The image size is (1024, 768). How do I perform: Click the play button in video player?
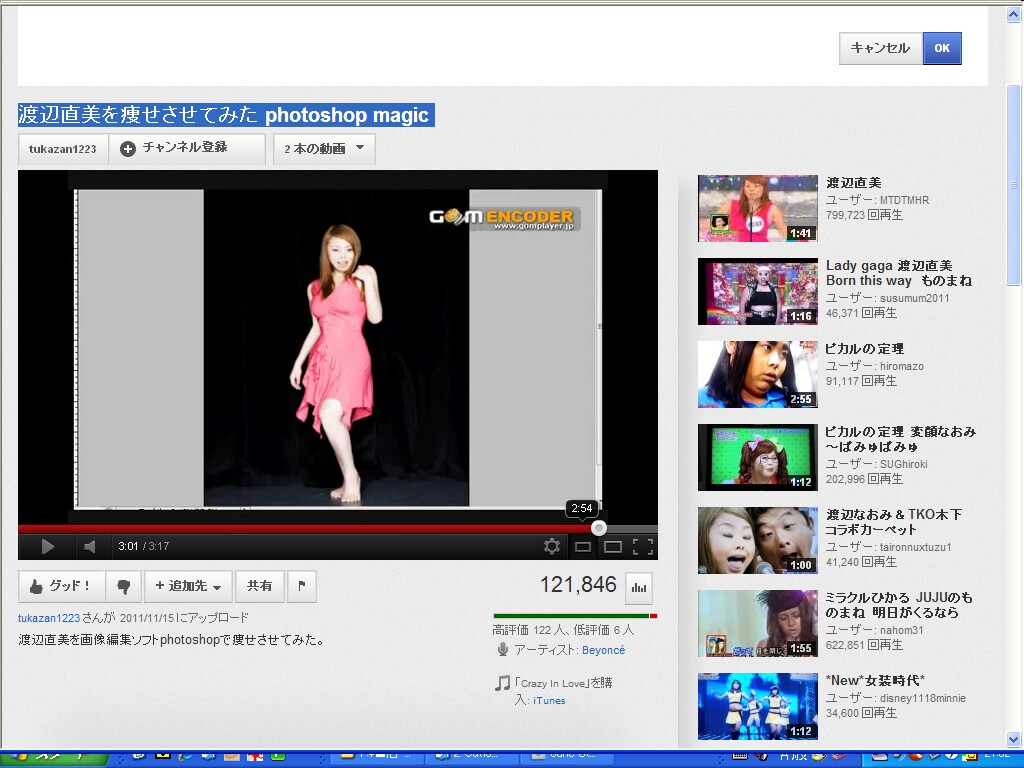(x=47, y=547)
